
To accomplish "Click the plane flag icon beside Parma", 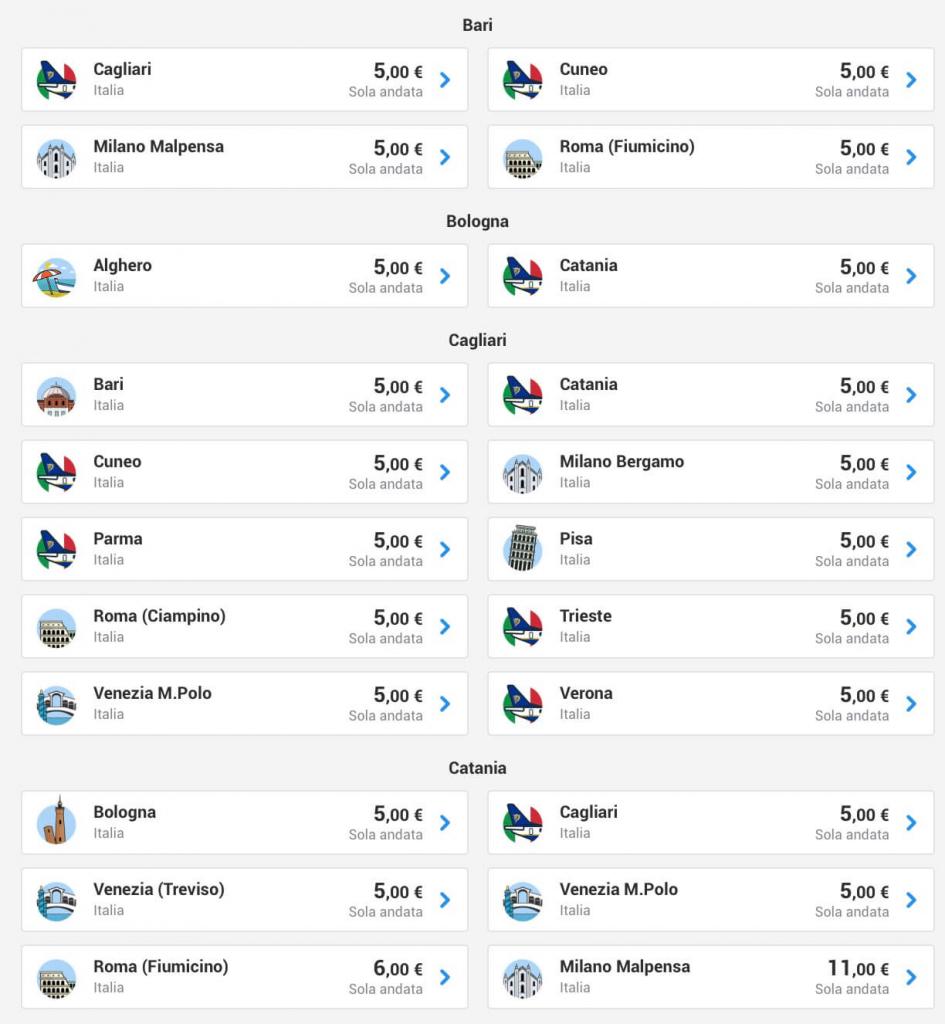I will click(x=56, y=549).
